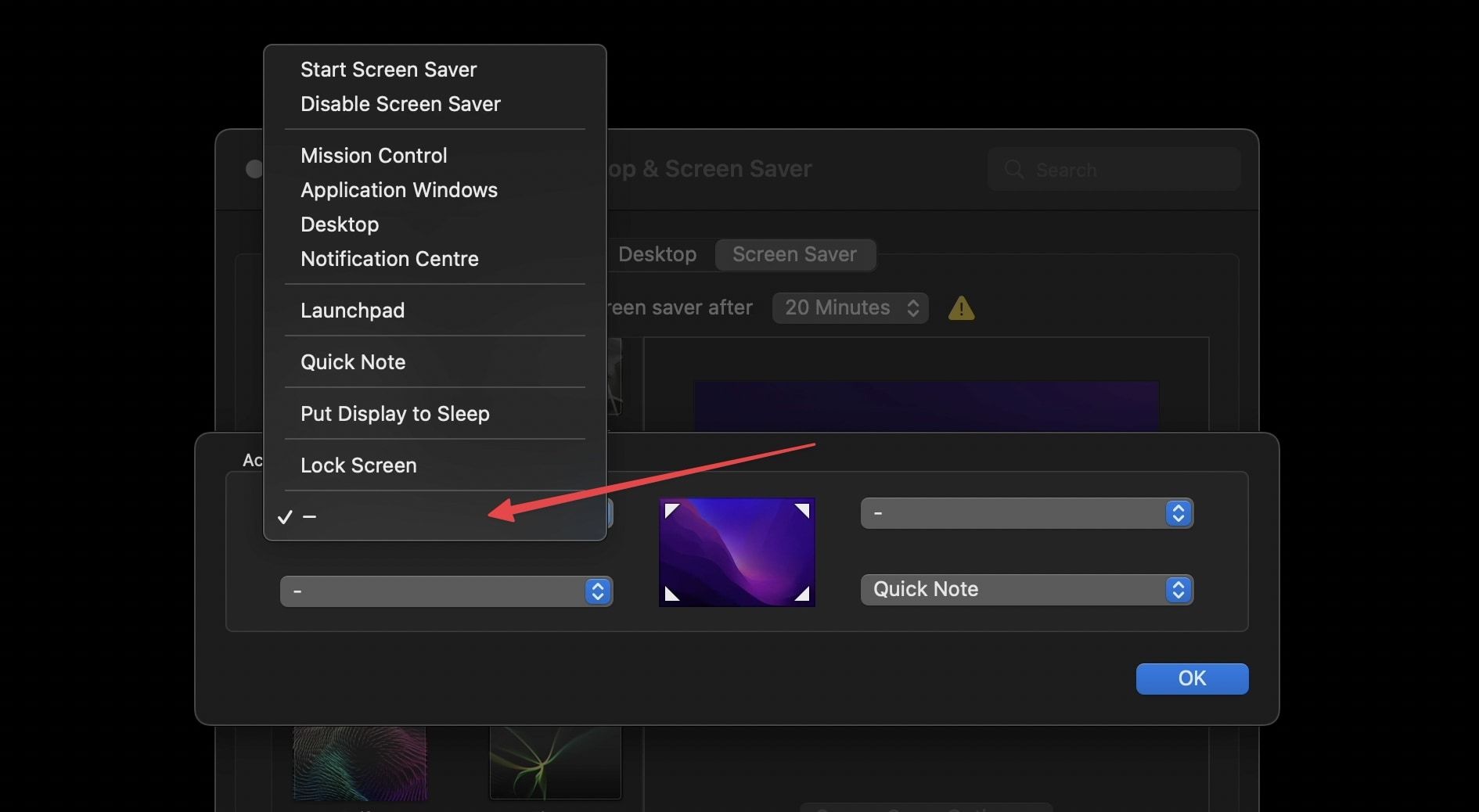Click the chevron on the Quick Note corner dropdown
This screenshot has height=812, width=1479.
(1178, 590)
